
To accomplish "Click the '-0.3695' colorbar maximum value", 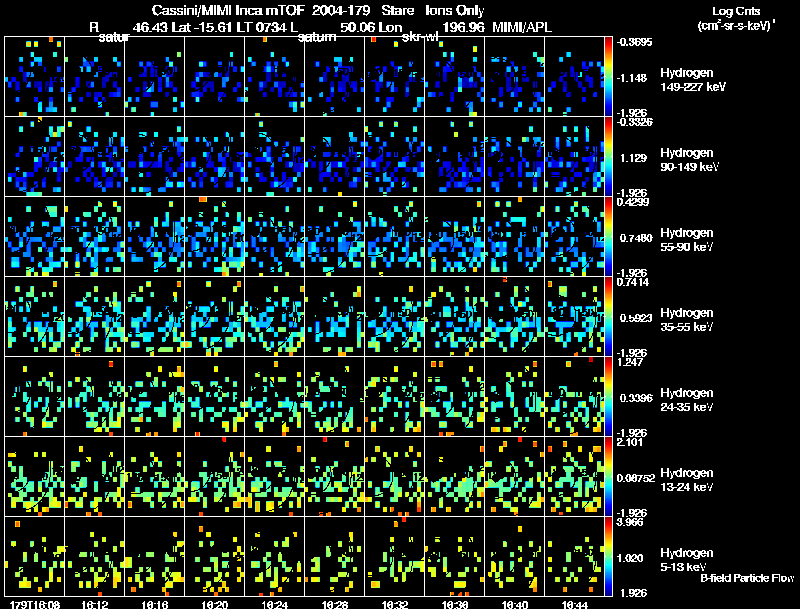I will click(x=634, y=42).
